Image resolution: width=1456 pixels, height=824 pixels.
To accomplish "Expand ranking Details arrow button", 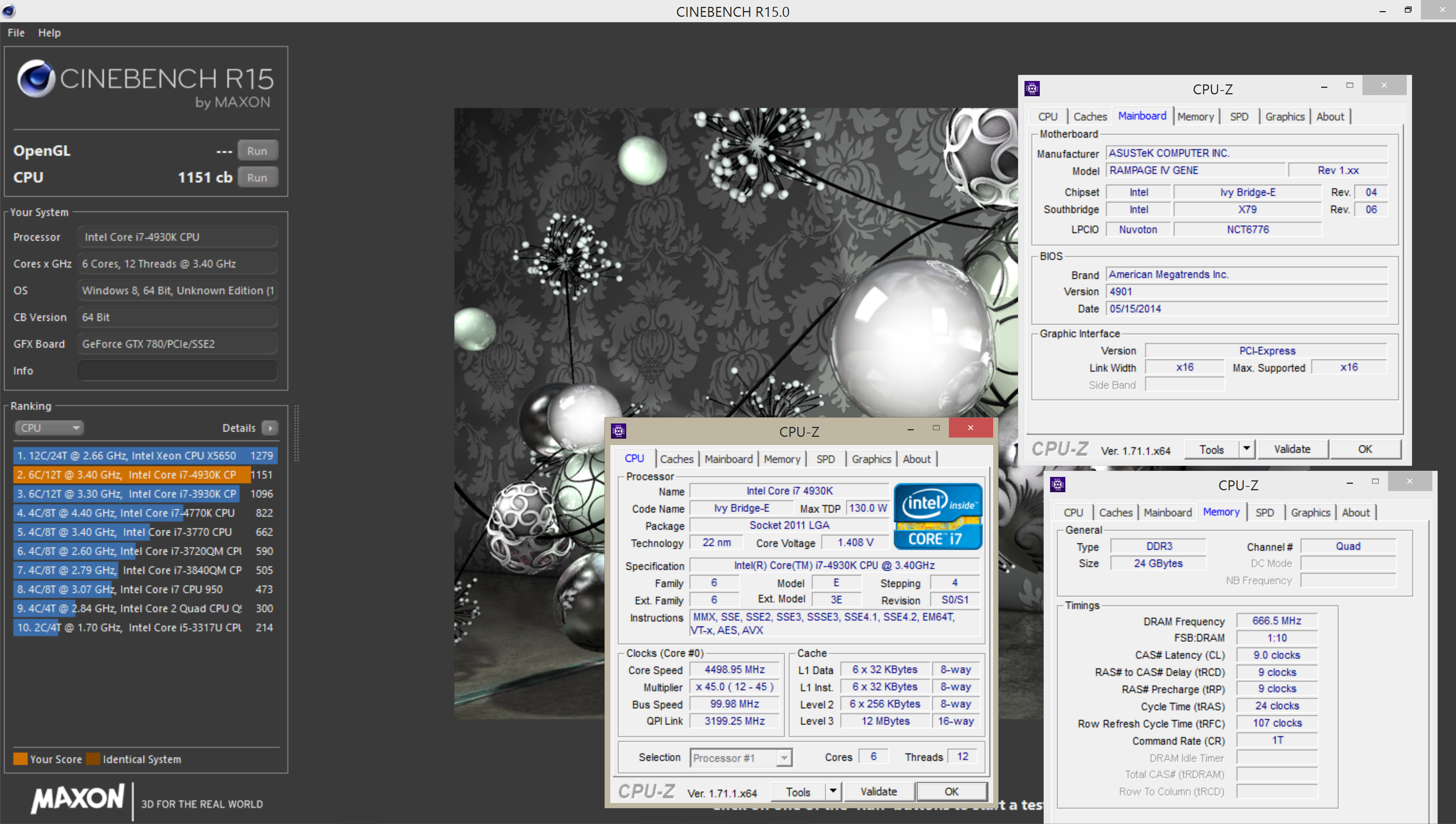I will click(x=270, y=428).
